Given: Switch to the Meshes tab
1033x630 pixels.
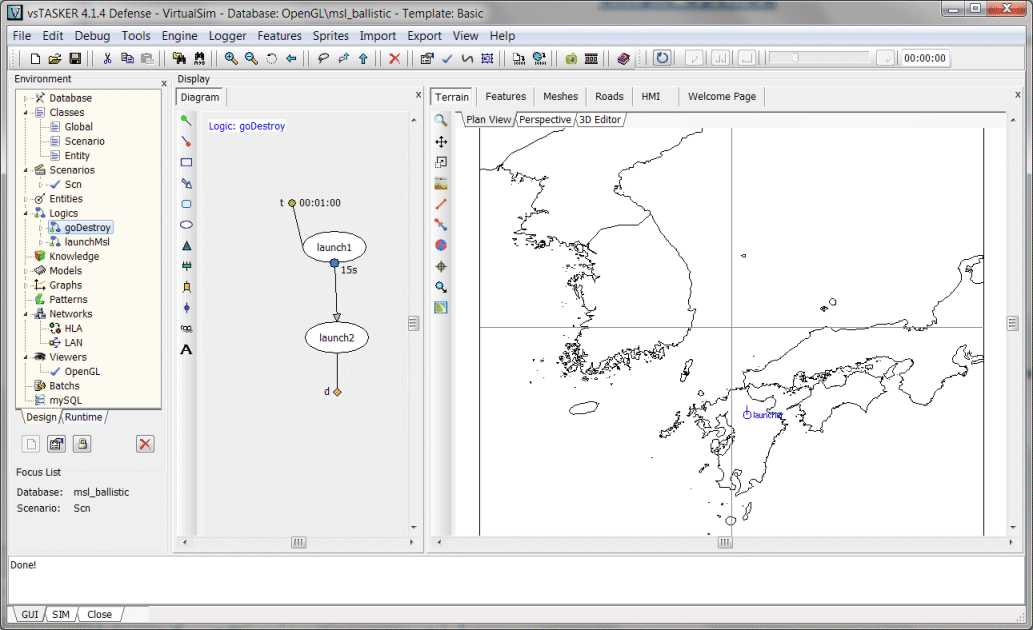Looking at the screenshot, I should pos(560,97).
